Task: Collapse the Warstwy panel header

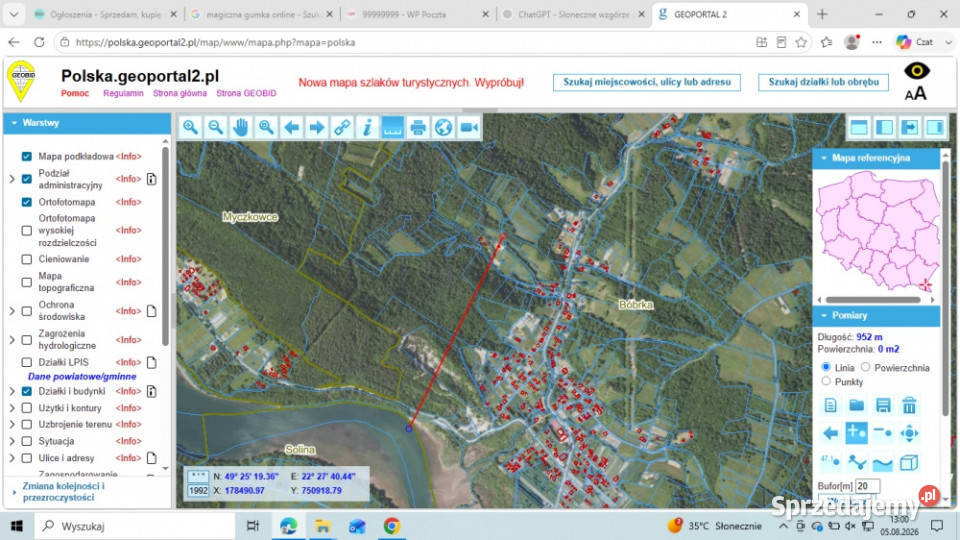Action: tap(87, 123)
